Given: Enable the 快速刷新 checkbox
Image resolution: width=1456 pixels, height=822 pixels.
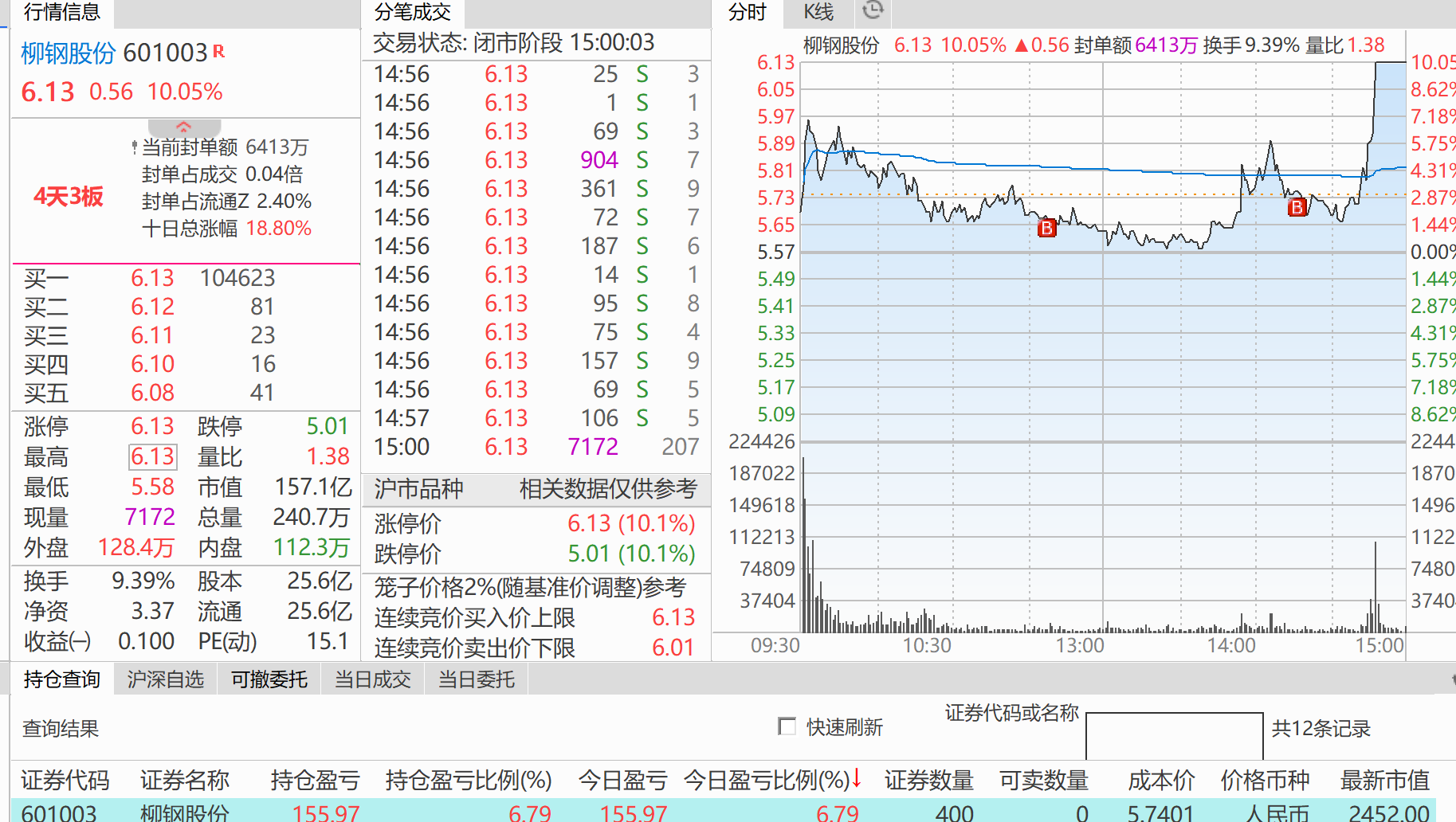Looking at the screenshot, I should (x=787, y=726).
